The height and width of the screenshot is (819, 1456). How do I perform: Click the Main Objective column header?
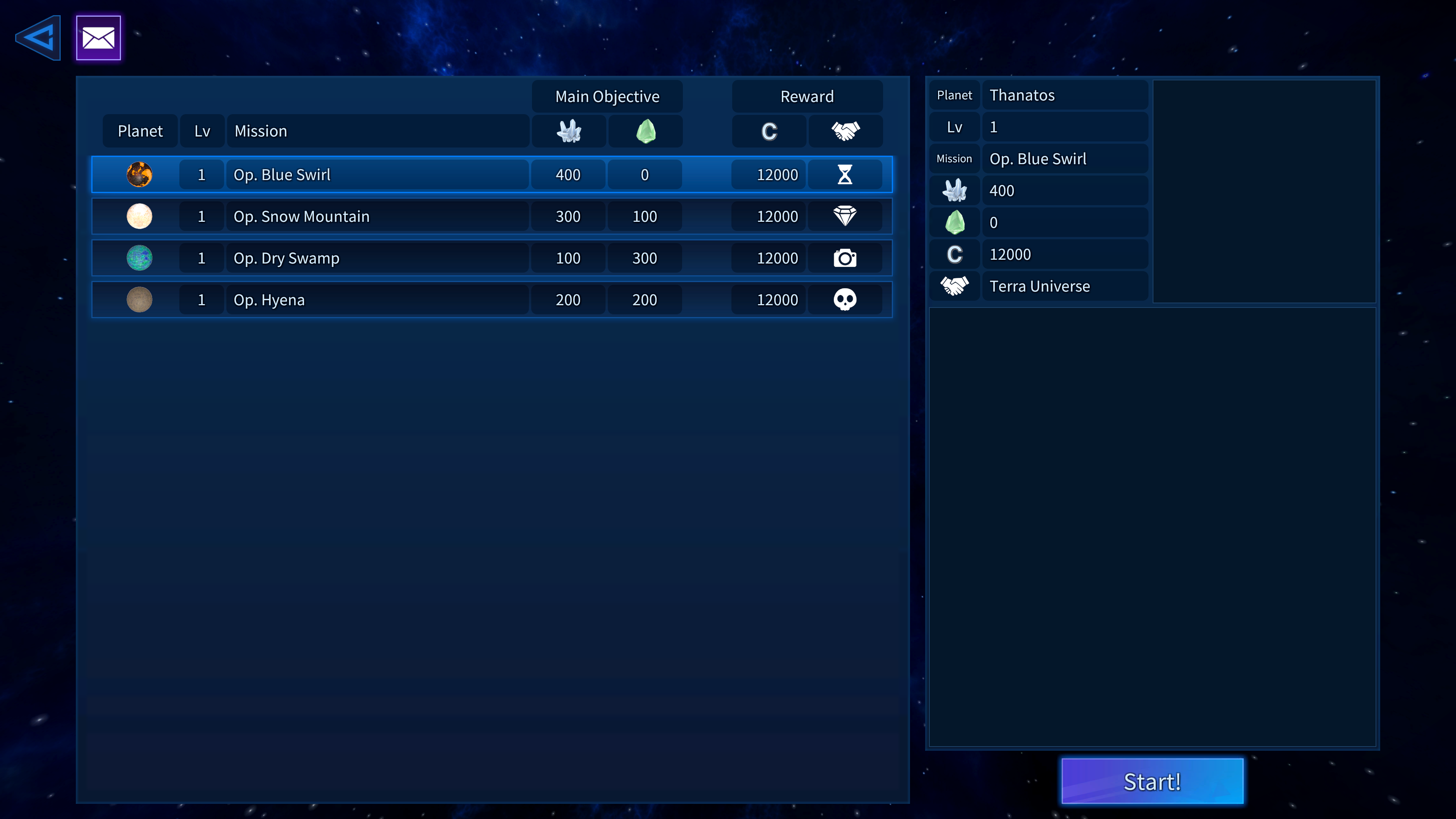coord(607,97)
